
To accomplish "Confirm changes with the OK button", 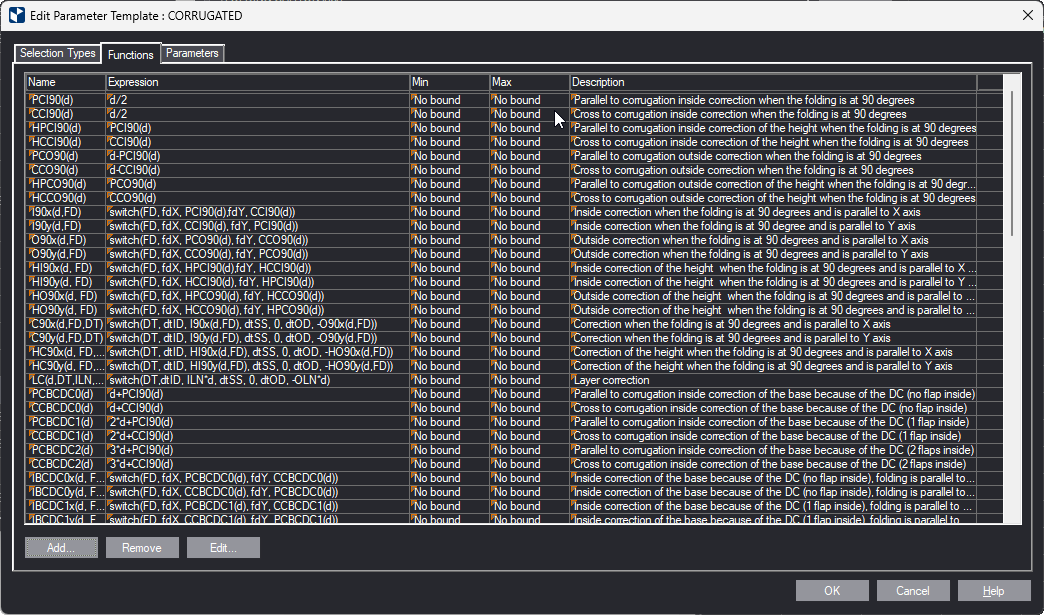I will pos(832,591).
